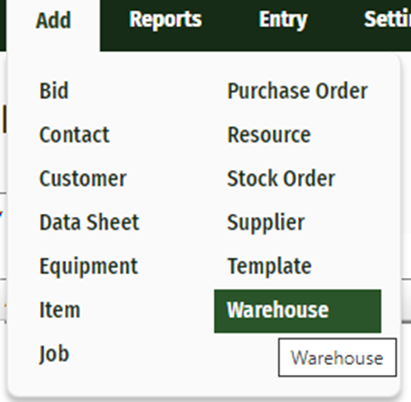
Task: Open the Reports menu
Action: coord(165,20)
